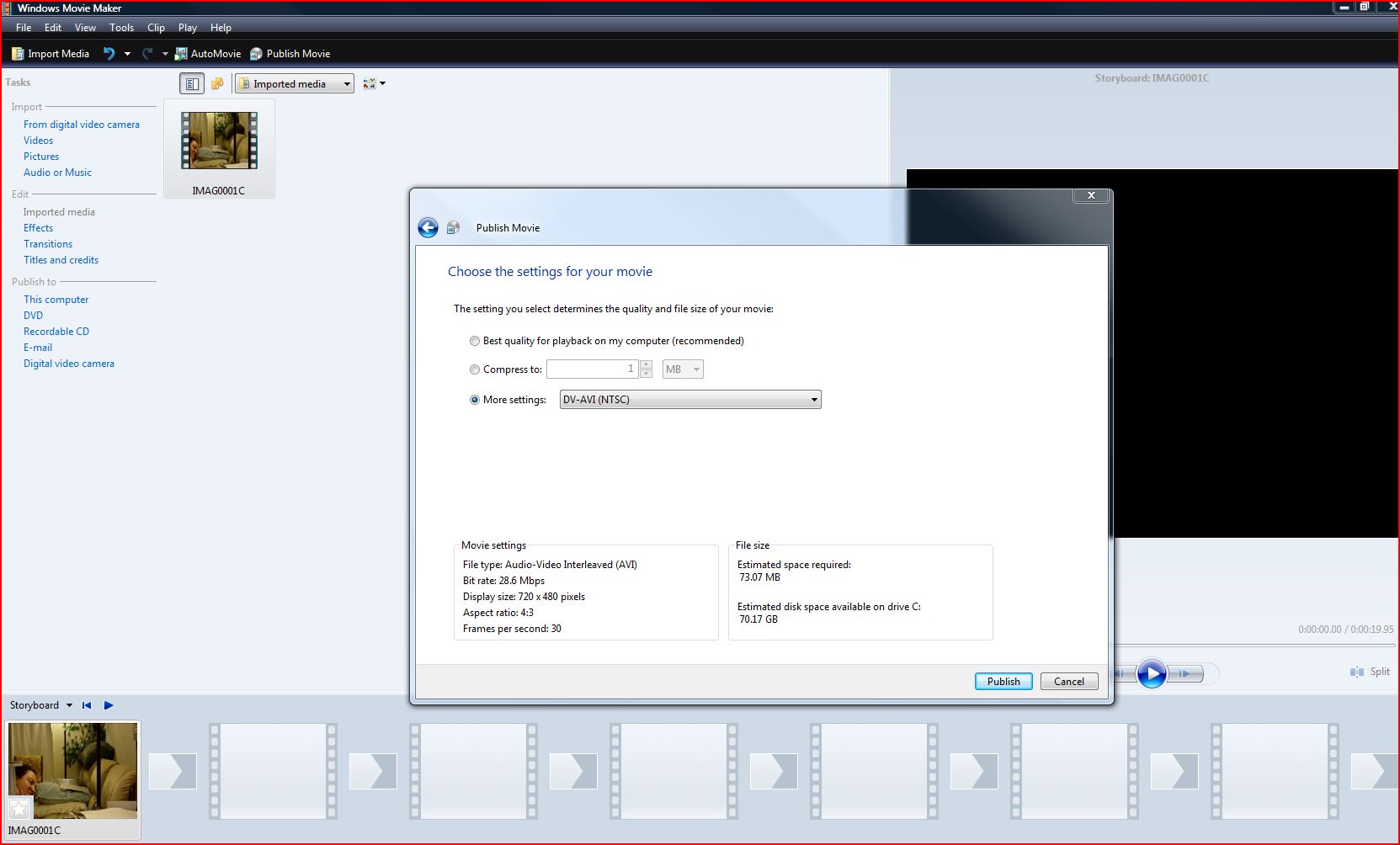This screenshot has width=1400, height=845.
Task: Click the thumbnail views icon
Action: tap(369, 83)
